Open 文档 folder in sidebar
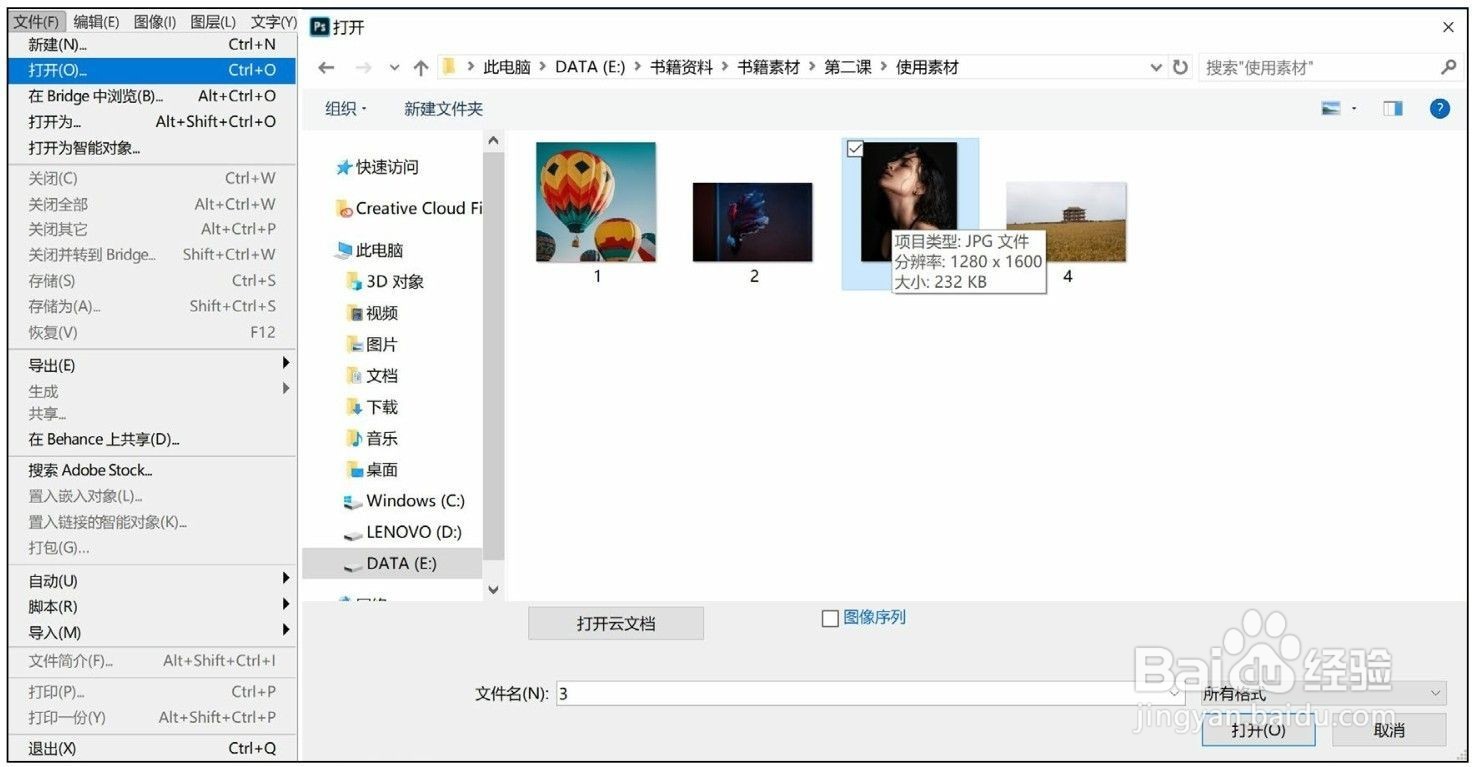Viewport: 1477px width, 767px height. (372, 375)
